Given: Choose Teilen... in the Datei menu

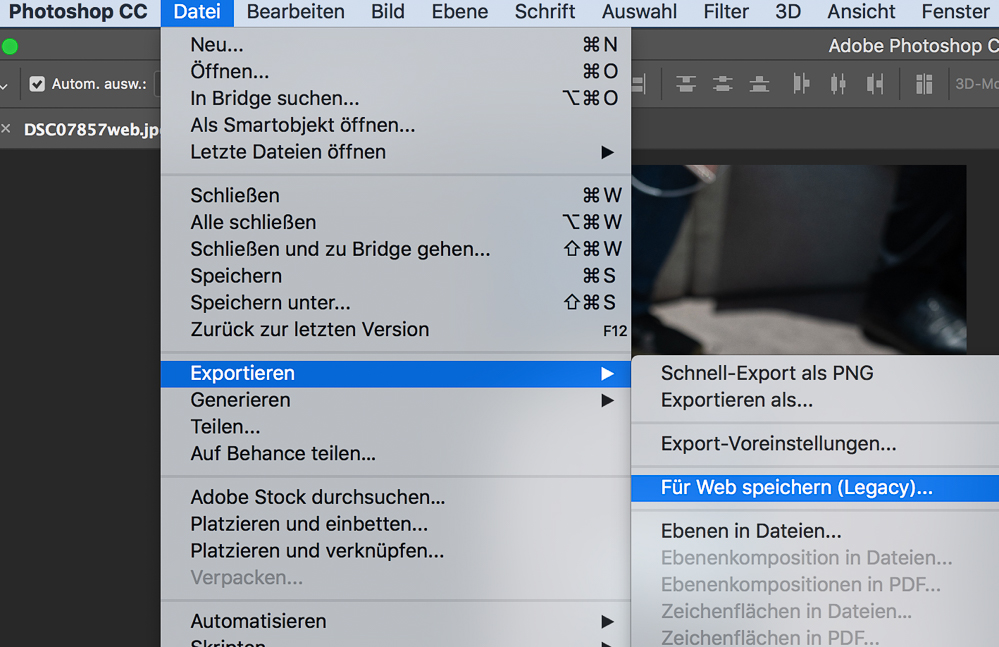Looking at the screenshot, I should [x=396, y=427].
